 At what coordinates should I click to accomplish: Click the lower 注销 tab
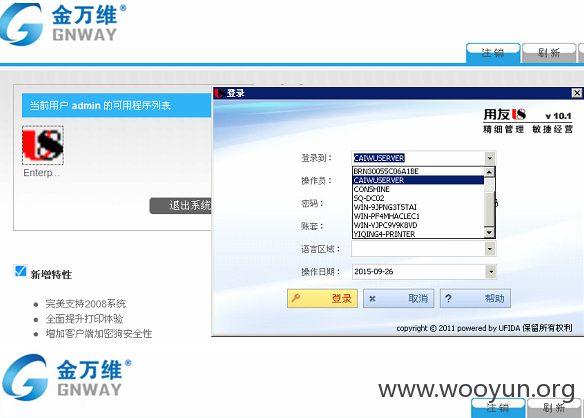[498, 408]
